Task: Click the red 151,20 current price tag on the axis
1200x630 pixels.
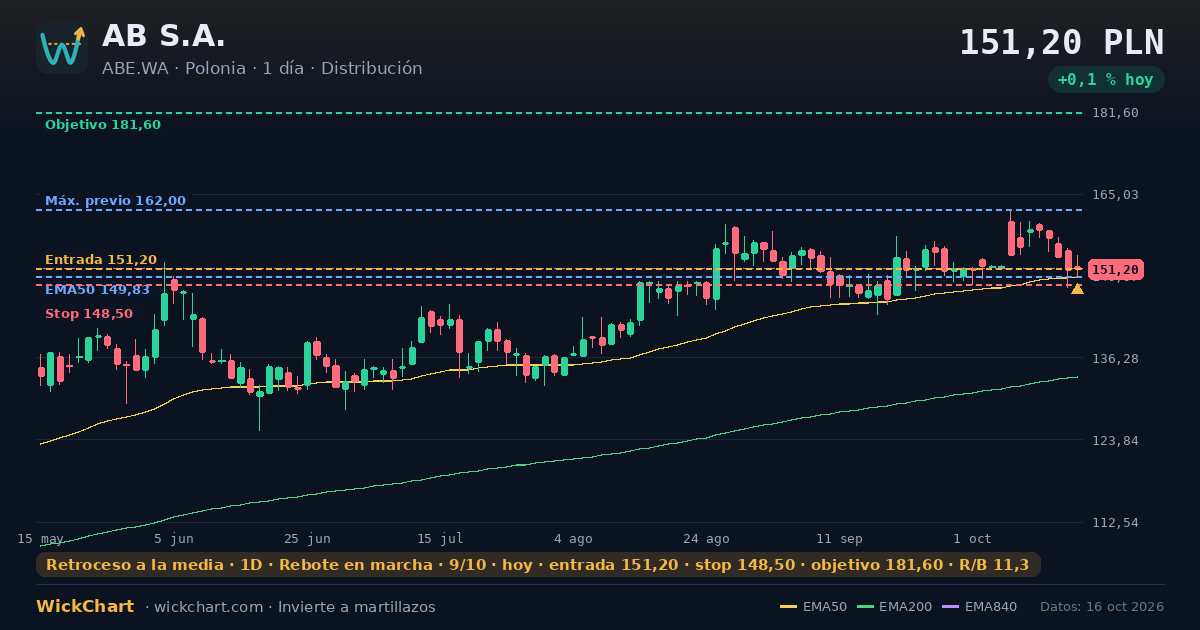Action: coord(1115,270)
